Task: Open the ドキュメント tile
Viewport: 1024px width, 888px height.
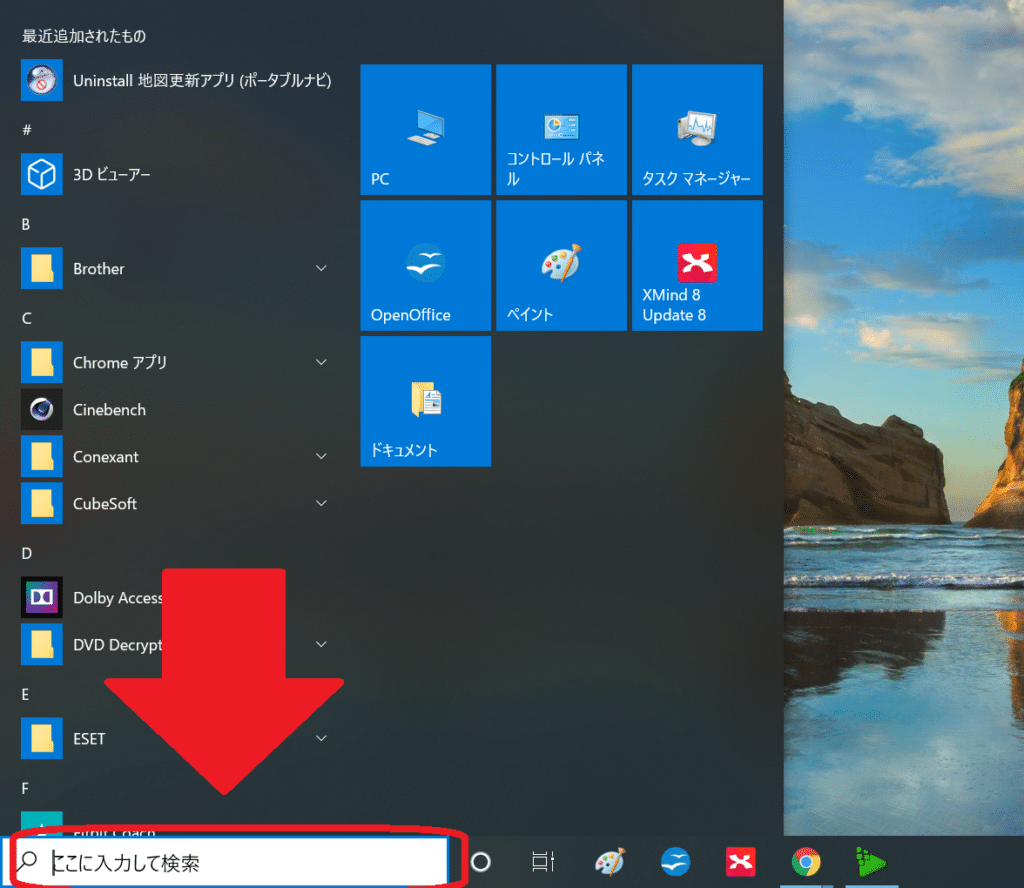Action: point(425,401)
